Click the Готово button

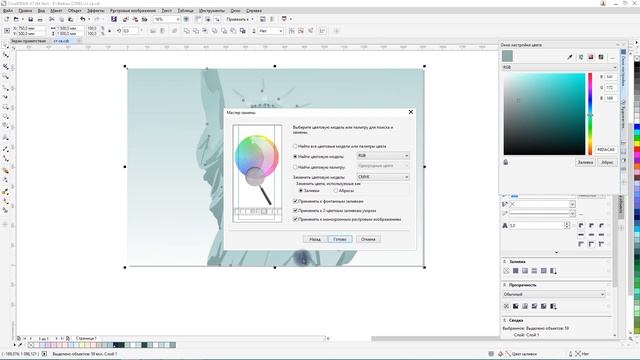click(340, 239)
